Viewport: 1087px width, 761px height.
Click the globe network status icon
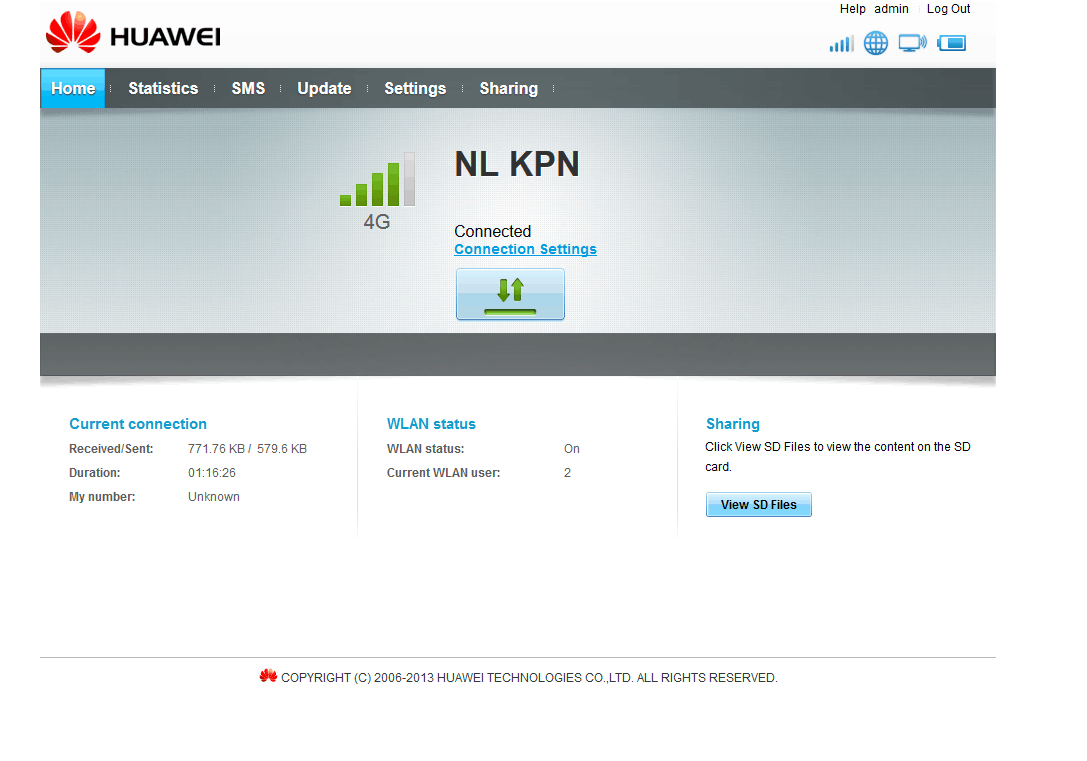pos(876,43)
